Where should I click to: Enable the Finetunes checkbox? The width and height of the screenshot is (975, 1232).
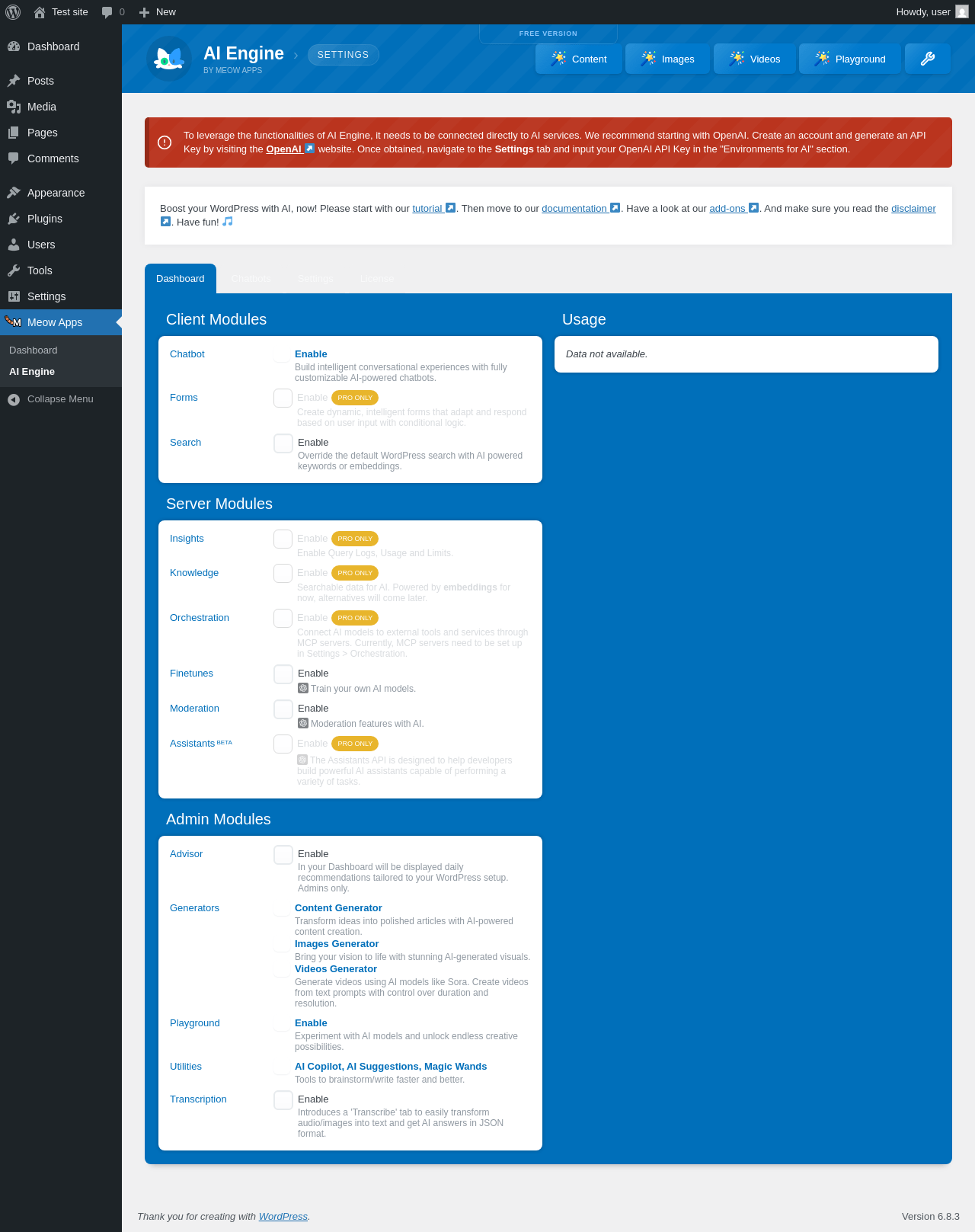point(283,674)
